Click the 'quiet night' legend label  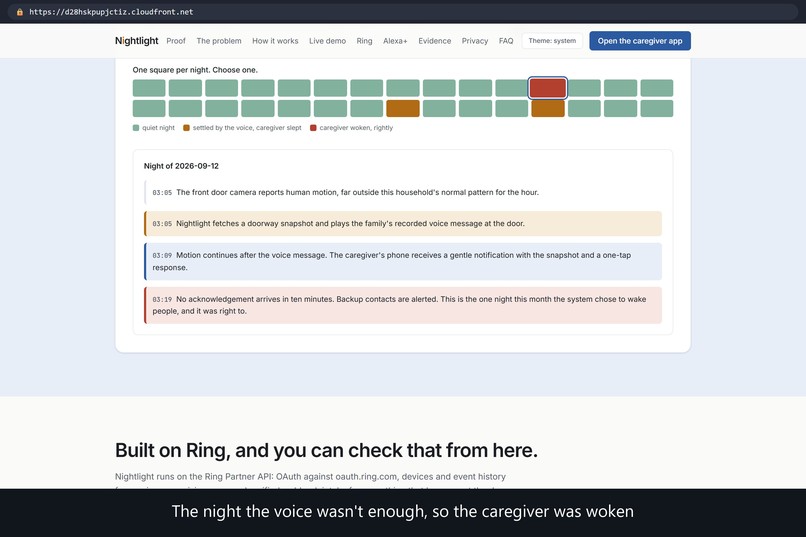tap(158, 128)
